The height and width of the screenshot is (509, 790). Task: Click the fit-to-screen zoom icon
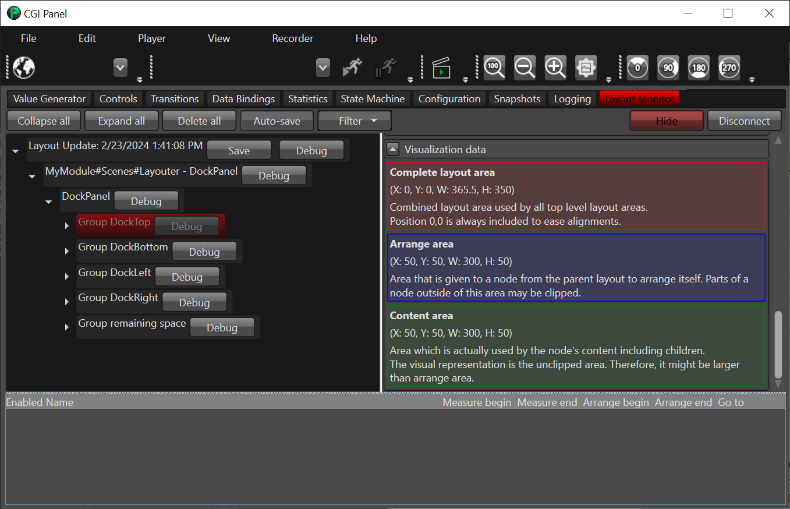pos(586,68)
